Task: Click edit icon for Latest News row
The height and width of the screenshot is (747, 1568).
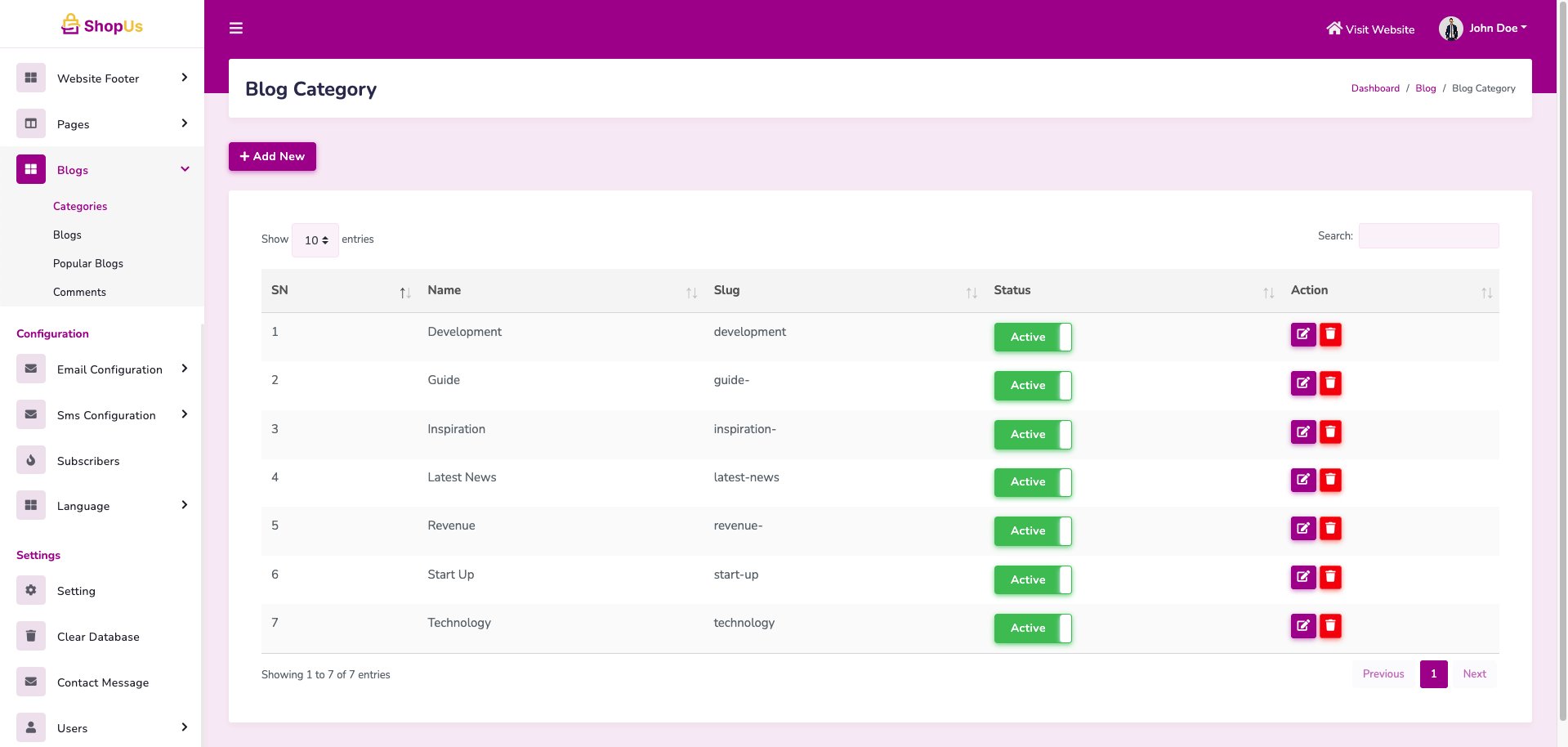Action: pyautogui.click(x=1302, y=480)
